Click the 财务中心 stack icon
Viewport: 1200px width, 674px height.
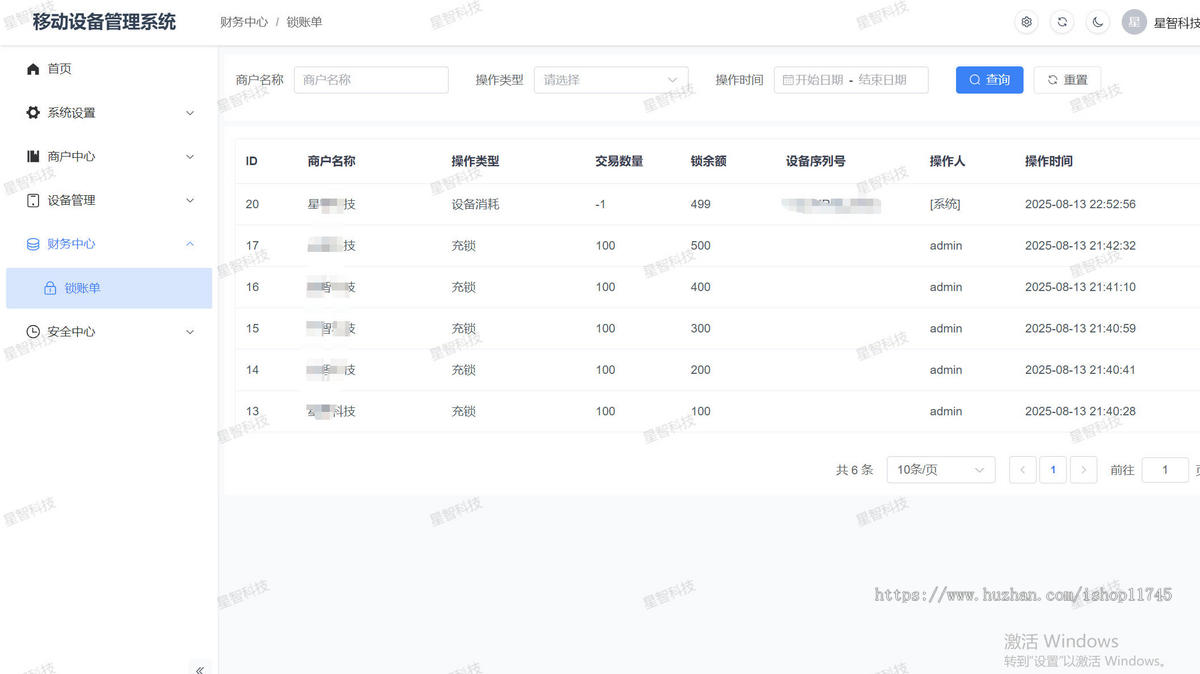[33, 244]
